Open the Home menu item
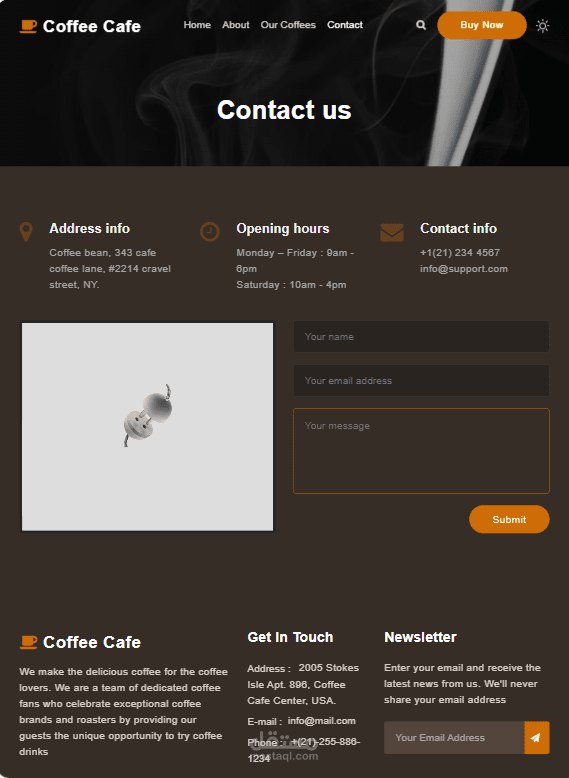Screen dimensions: 569x778 pyautogui.click(x=197, y=25)
